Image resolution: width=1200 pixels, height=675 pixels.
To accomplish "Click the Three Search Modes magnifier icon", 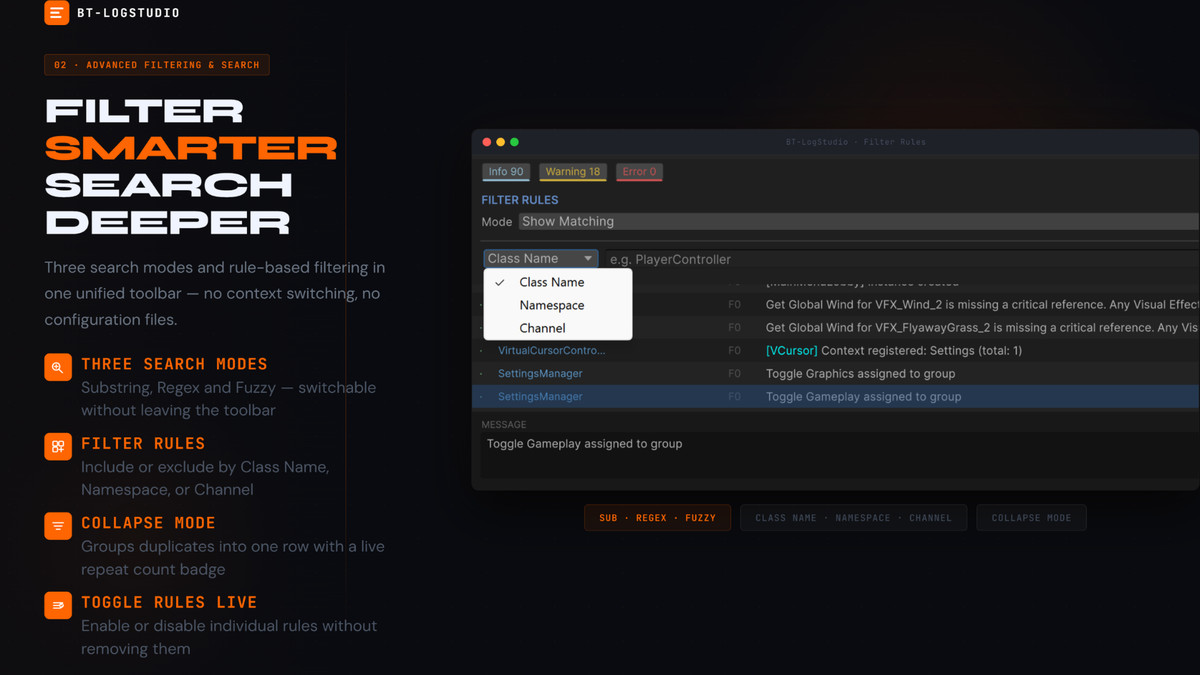I will point(57,367).
